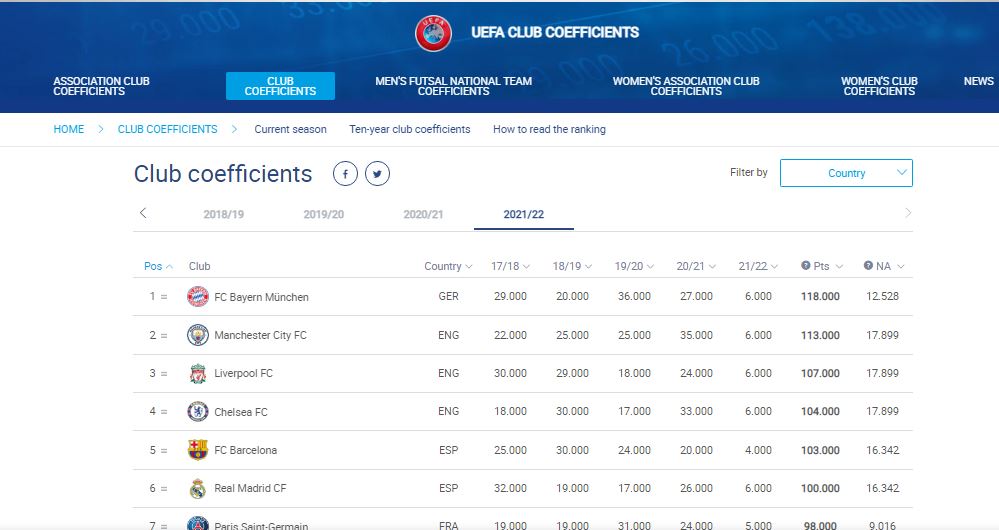Show earlier seasons with left arrow
Screen dimensions: 999x530
(143, 213)
